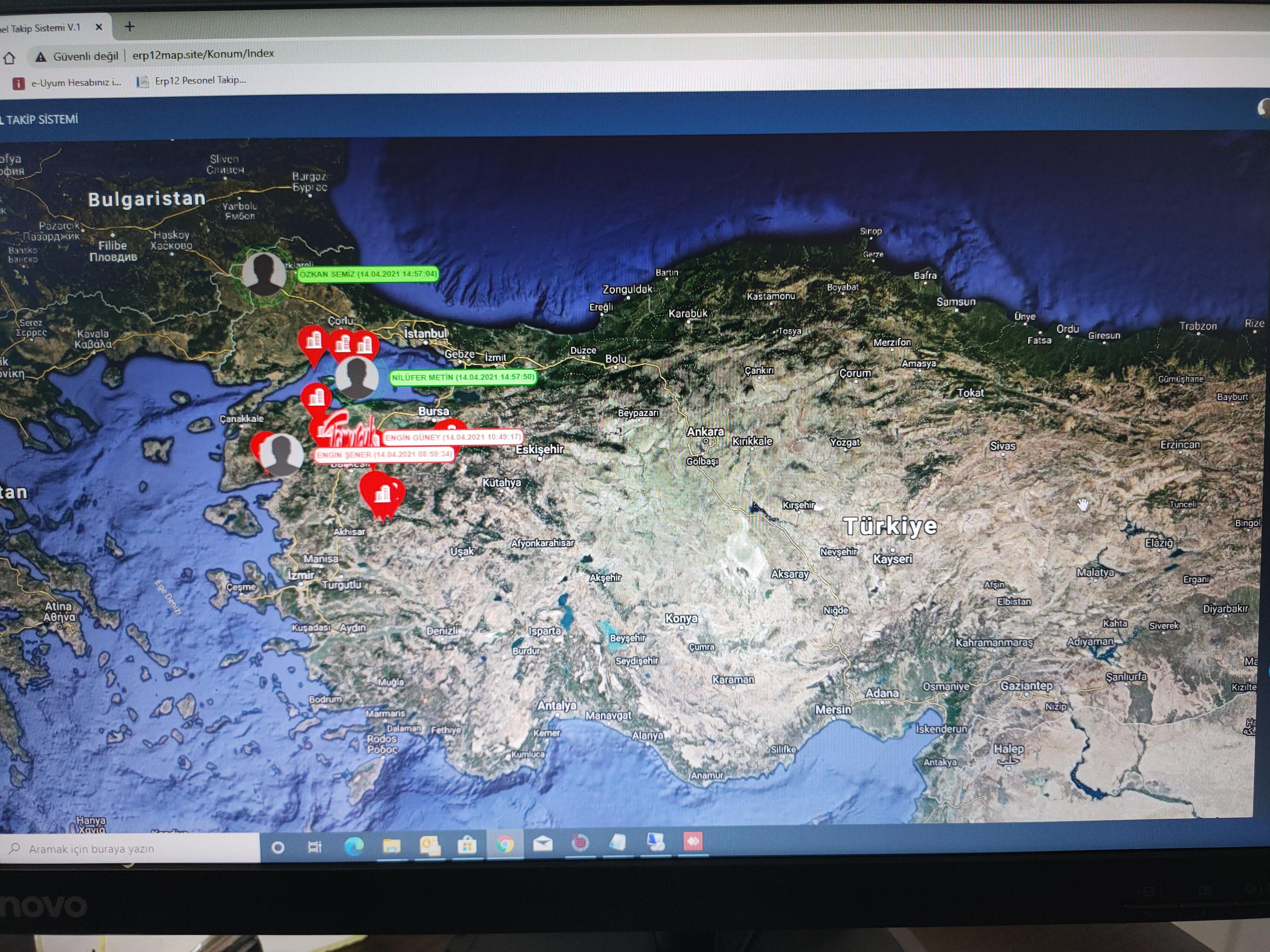Click the address bar URL erp12map.site
Image resolution: width=1270 pixels, height=952 pixels.
203,54
